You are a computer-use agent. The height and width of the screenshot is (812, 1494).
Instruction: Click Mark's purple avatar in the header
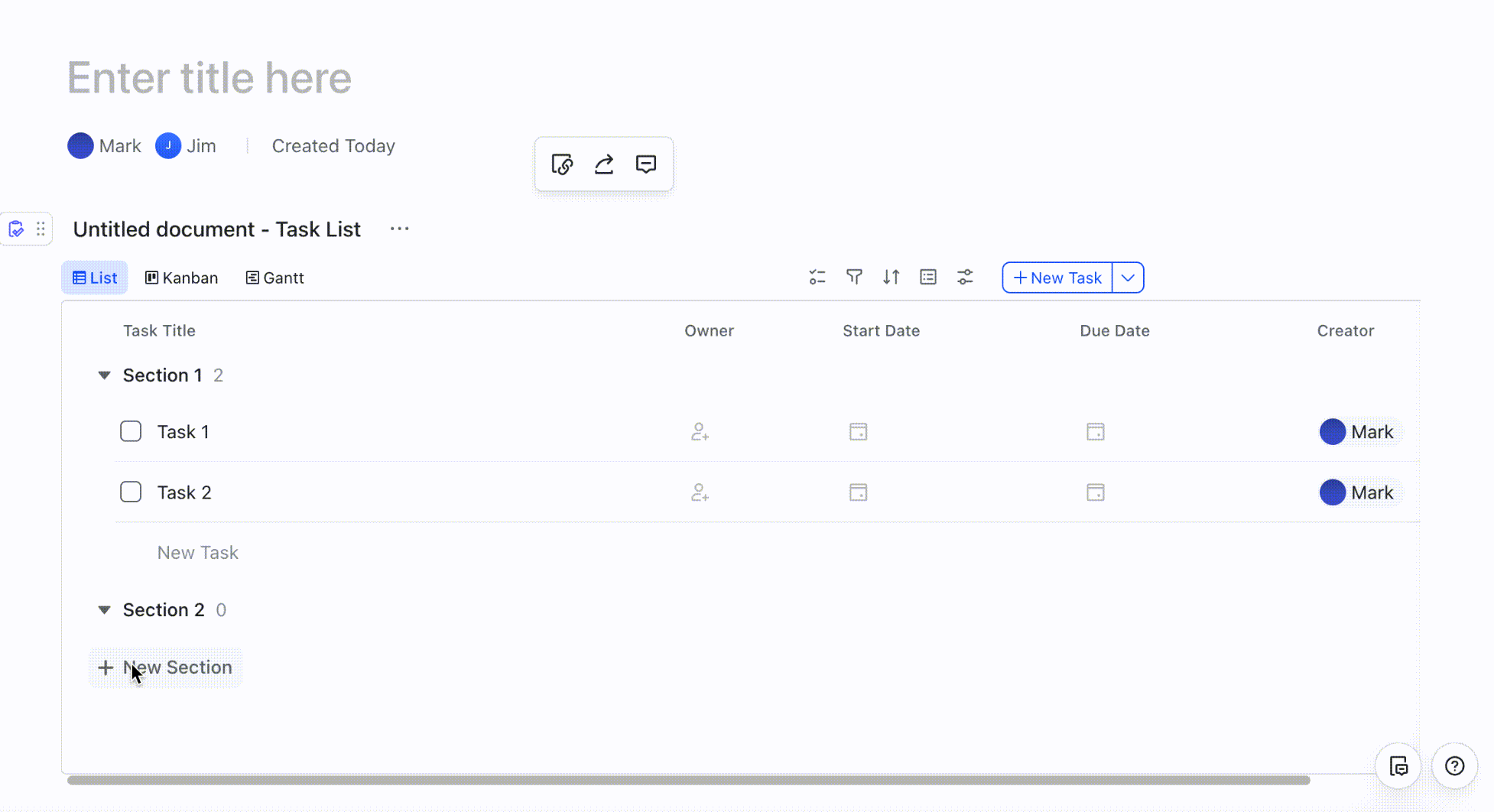coord(80,145)
